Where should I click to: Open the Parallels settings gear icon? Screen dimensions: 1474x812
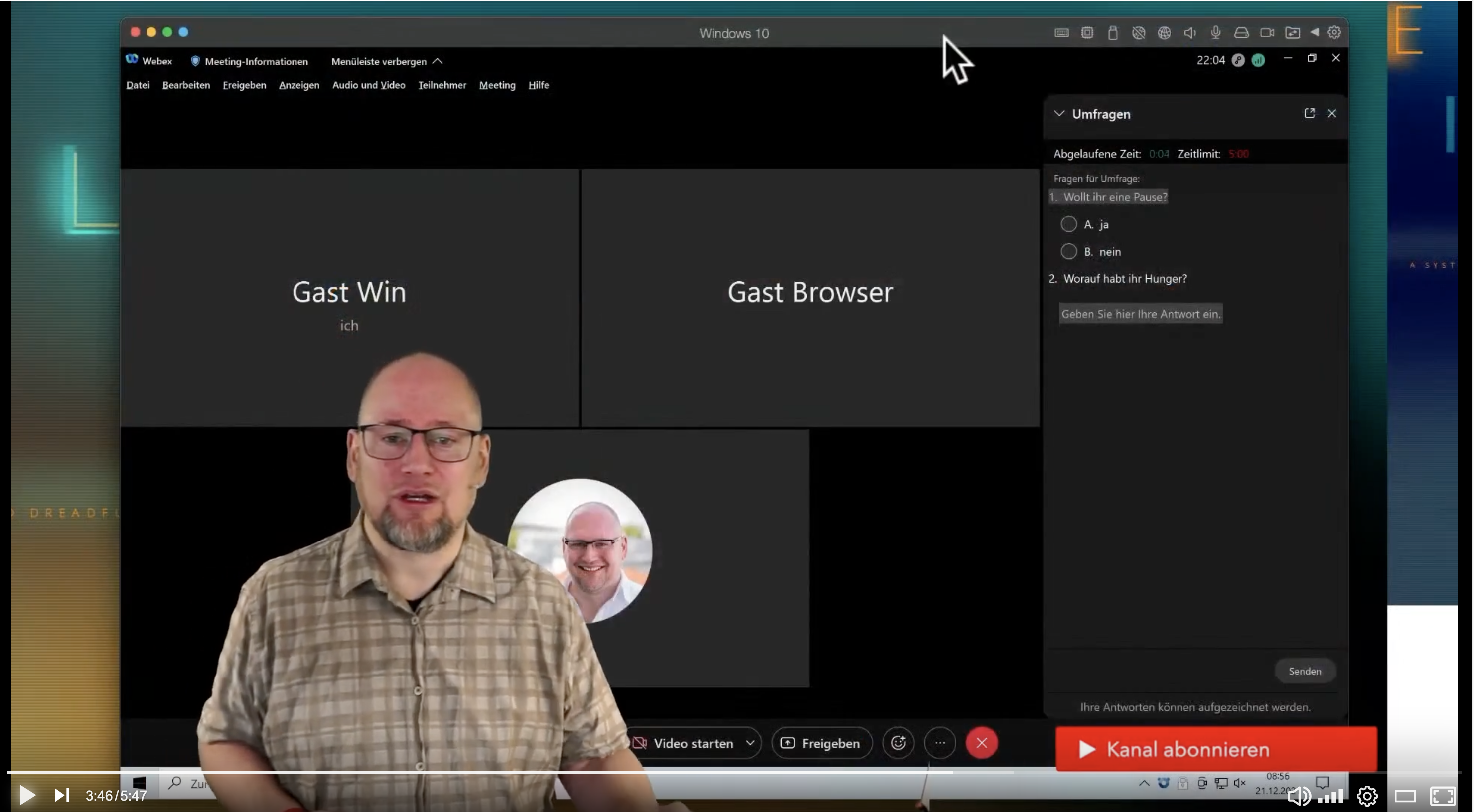(x=1334, y=32)
